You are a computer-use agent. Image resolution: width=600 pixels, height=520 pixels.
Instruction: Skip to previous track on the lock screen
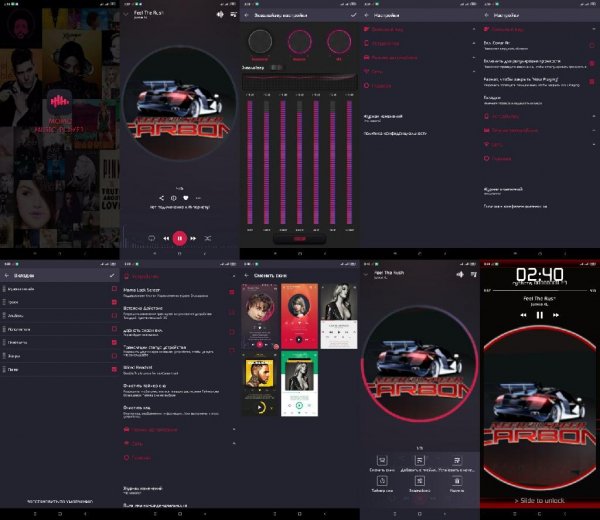(523, 315)
